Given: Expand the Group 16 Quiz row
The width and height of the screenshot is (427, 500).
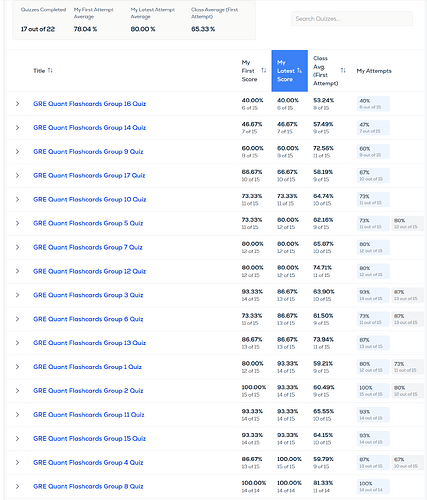Looking at the screenshot, I should pos(17,104).
